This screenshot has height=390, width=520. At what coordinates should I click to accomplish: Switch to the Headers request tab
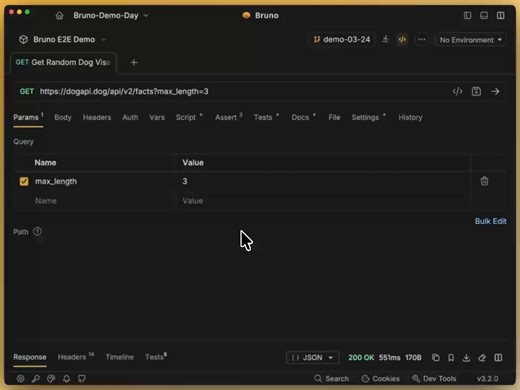click(x=97, y=117)
